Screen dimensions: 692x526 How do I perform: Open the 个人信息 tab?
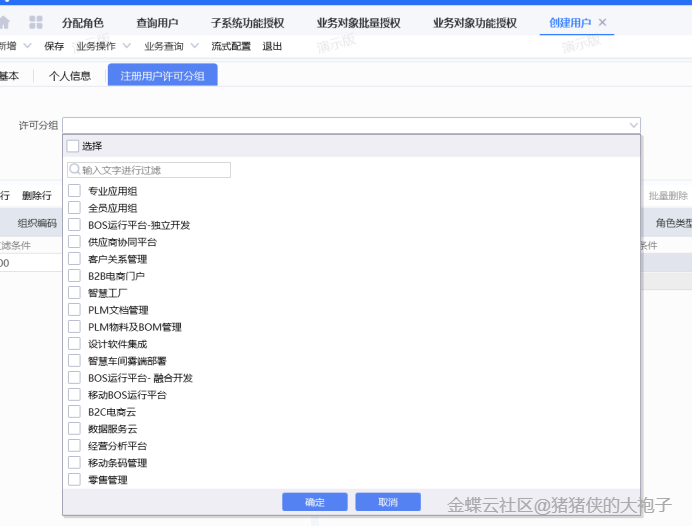pyautogui.click(x=70, y=75)
